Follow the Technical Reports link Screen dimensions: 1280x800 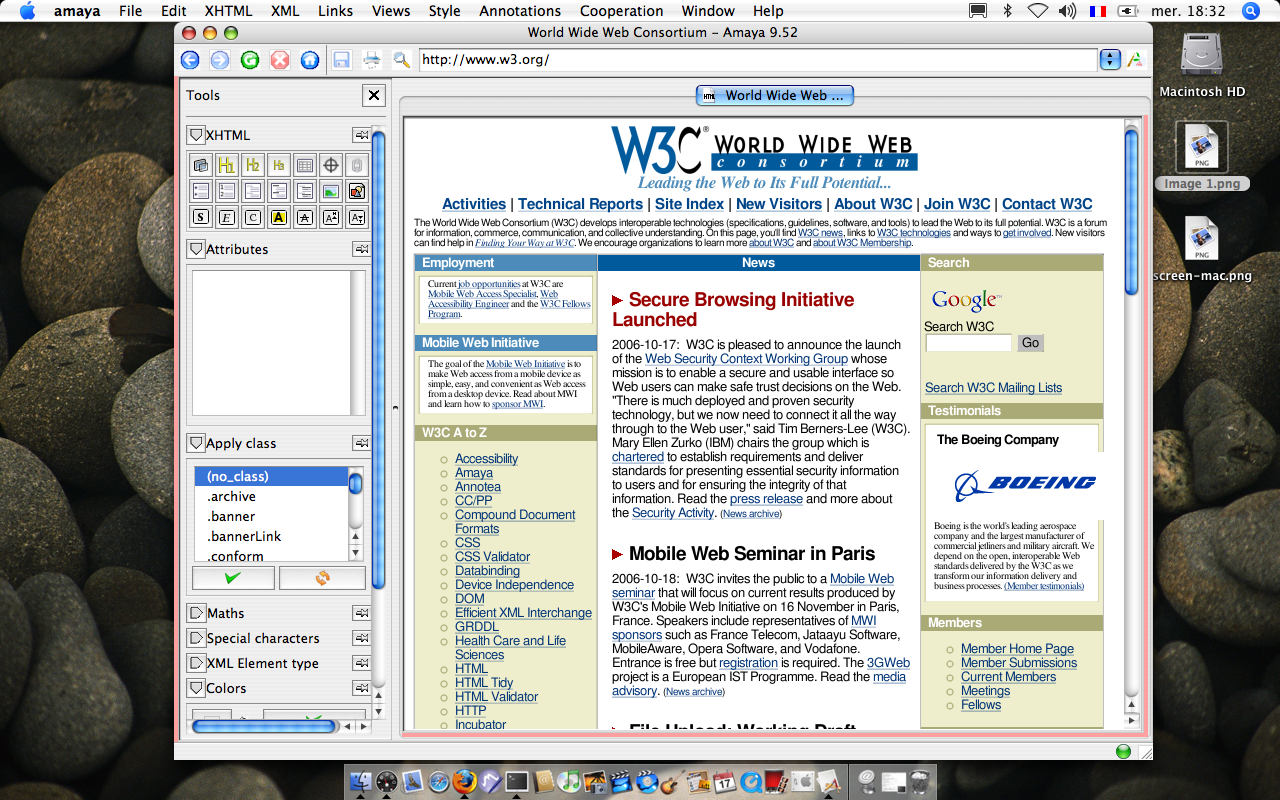(x=580, y=204)
